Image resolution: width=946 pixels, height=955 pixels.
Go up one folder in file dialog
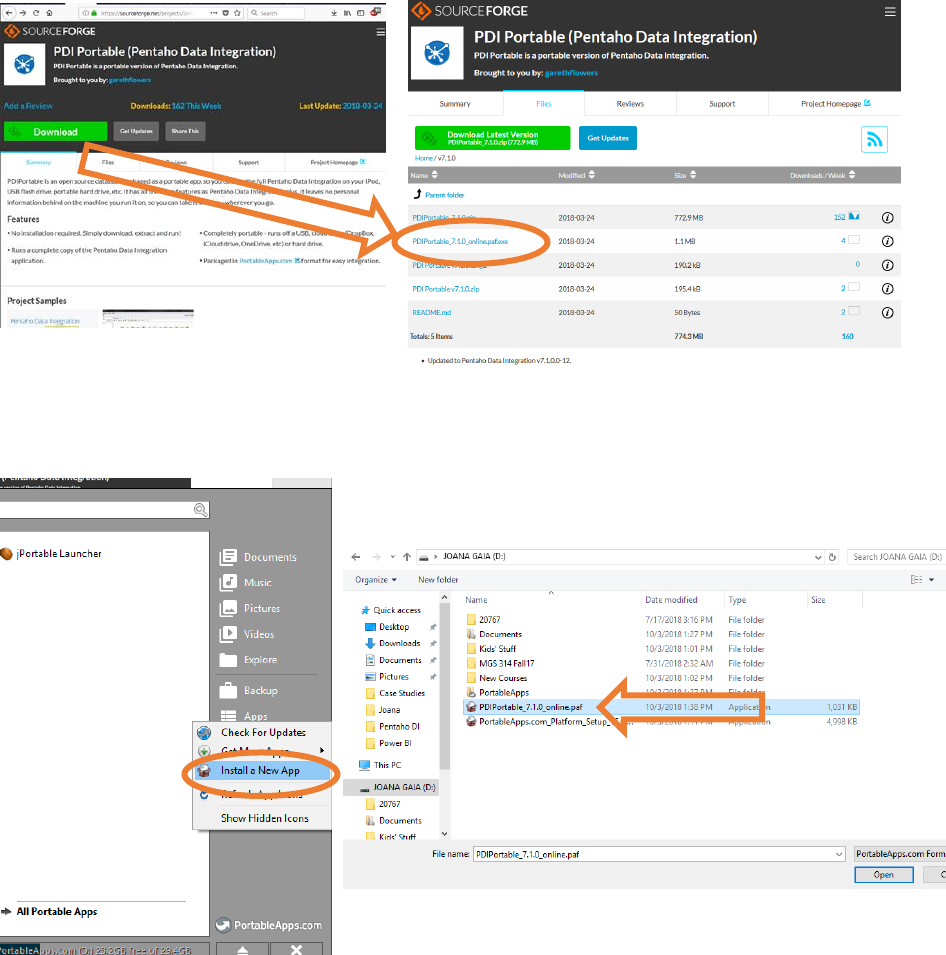point(407,556)
